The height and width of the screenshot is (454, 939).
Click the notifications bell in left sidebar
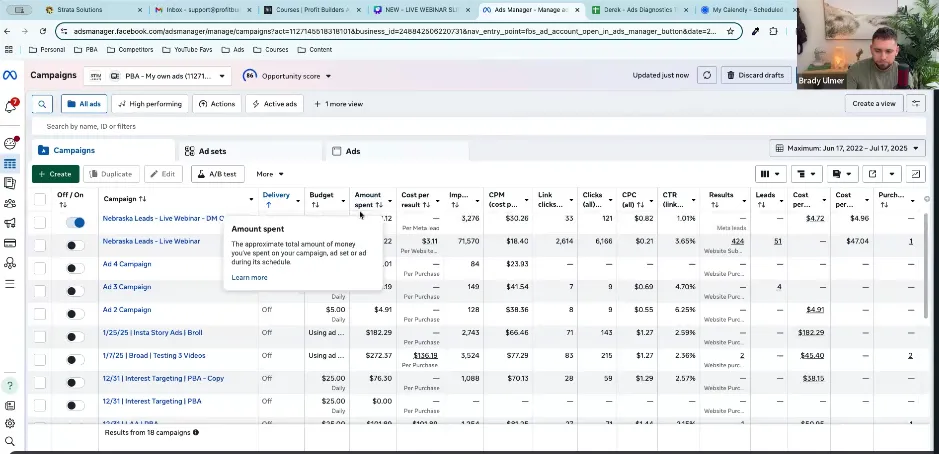pyautogui.click(x=11, y=106)
